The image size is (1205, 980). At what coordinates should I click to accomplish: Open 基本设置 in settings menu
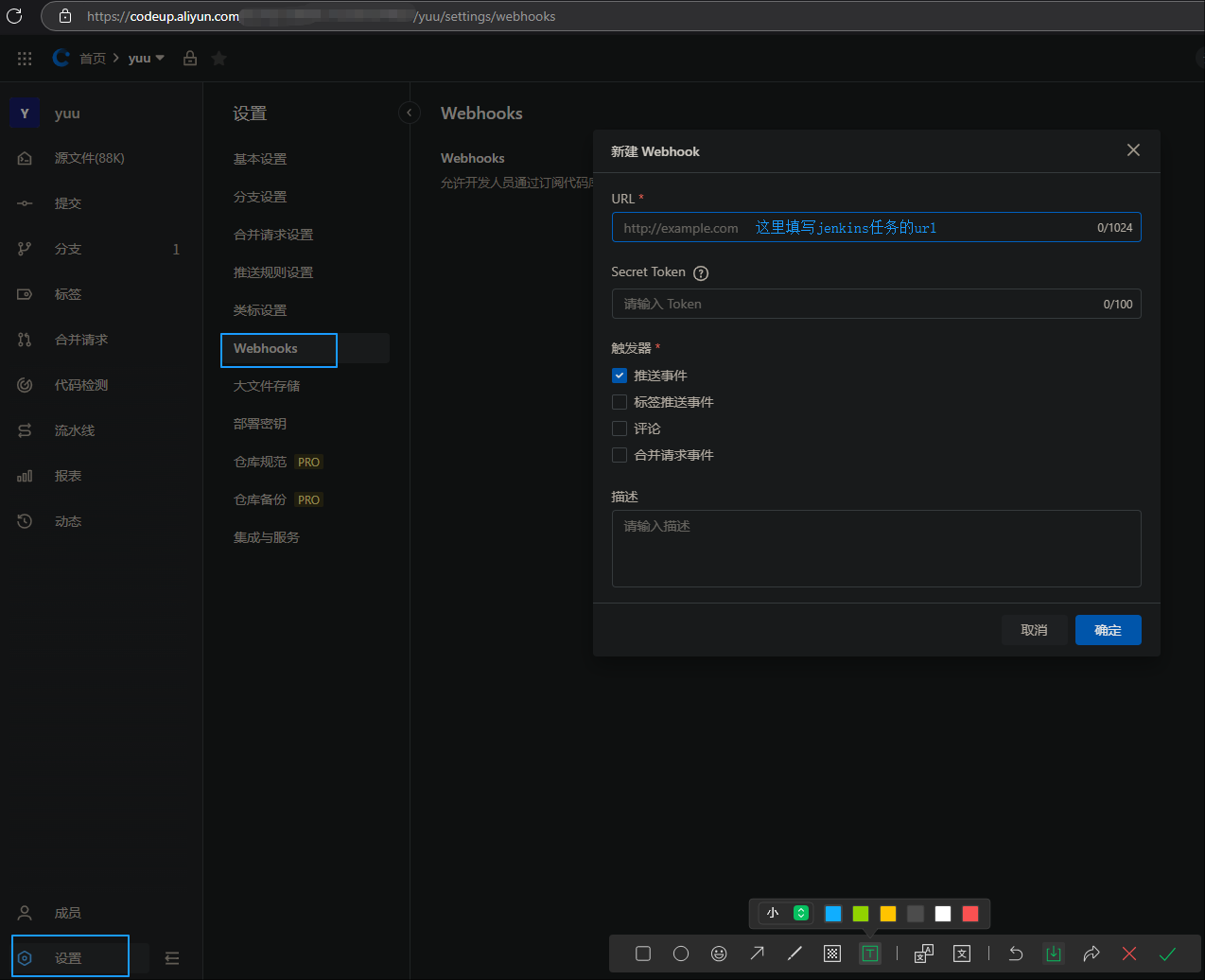(260, 159)
